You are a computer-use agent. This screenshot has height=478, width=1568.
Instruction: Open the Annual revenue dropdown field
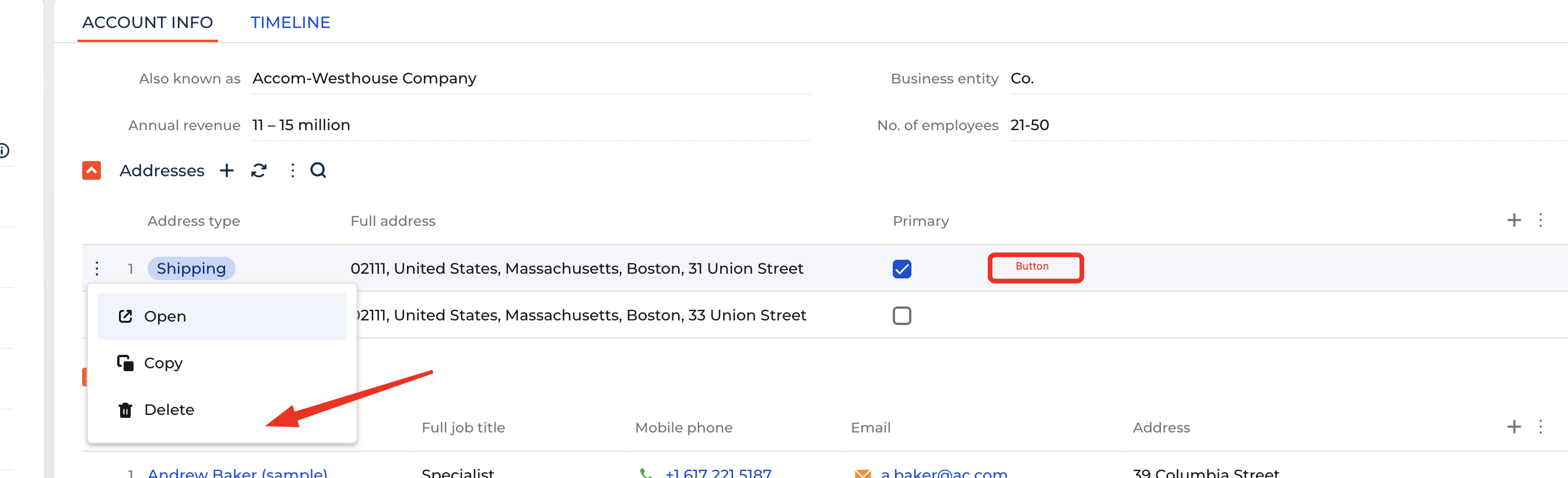coord(530,125)
